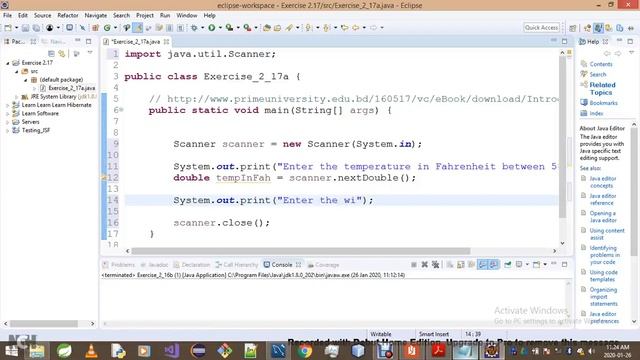Image resolution: width=640 pixels, height=360 pixels.
Task: Expand JRE System Library node
Action: [17, 97]
